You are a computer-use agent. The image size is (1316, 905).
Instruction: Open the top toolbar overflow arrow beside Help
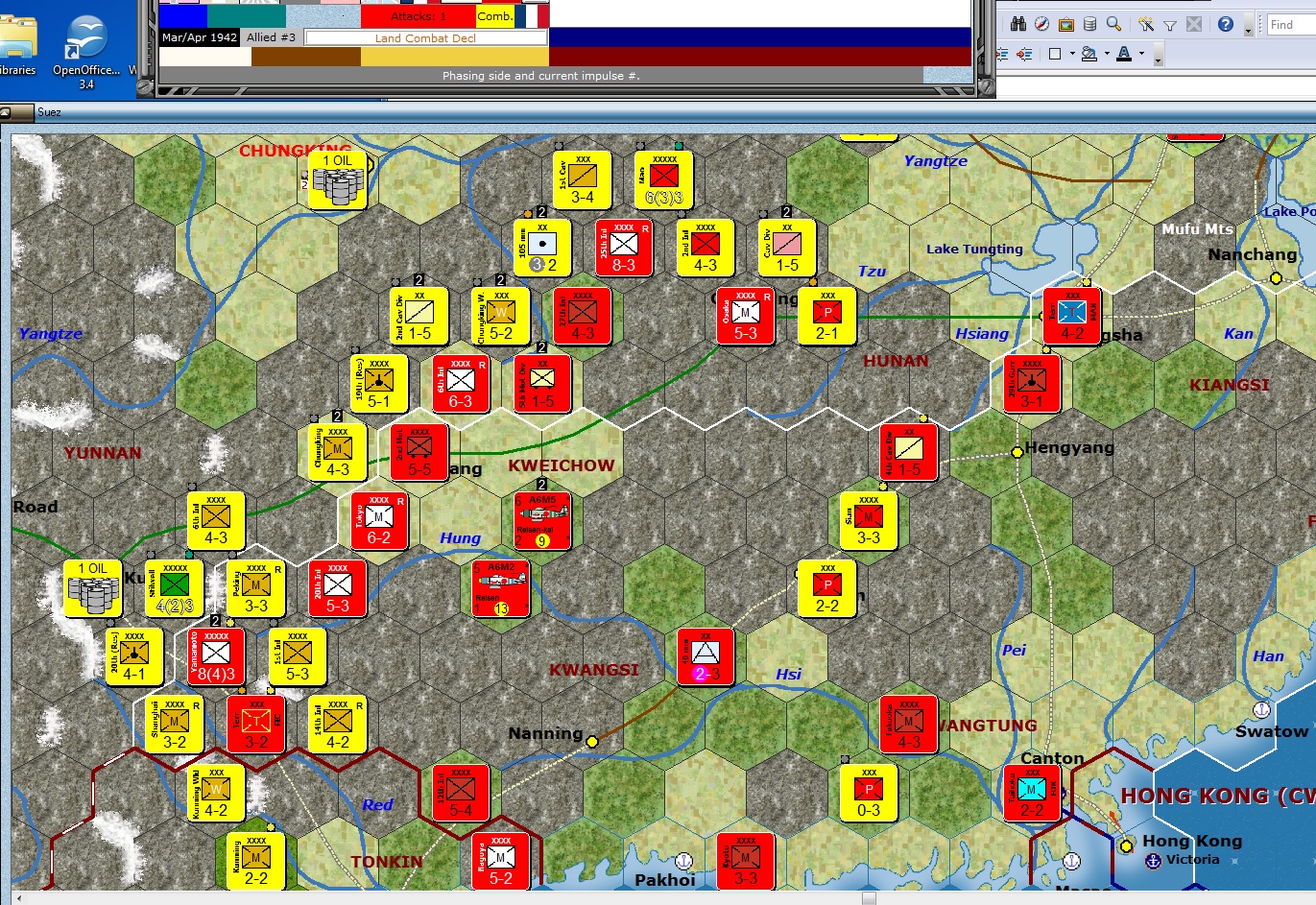[x=1248, y=27]
